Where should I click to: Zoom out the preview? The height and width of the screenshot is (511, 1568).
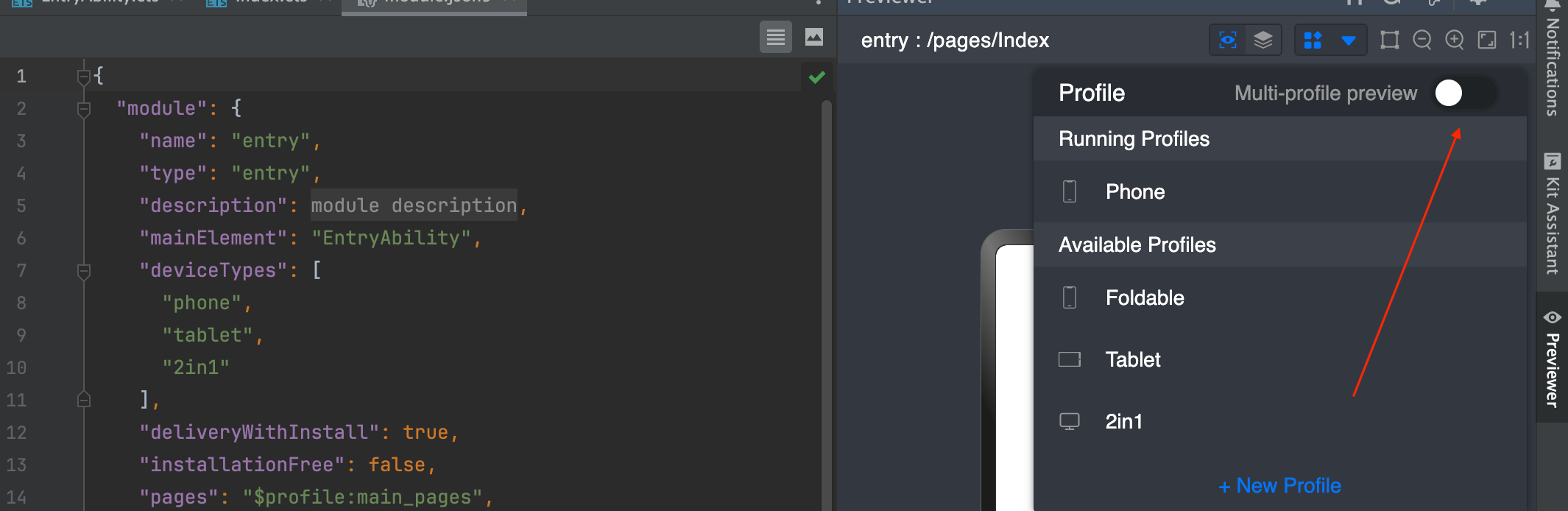pos(1422,40)
